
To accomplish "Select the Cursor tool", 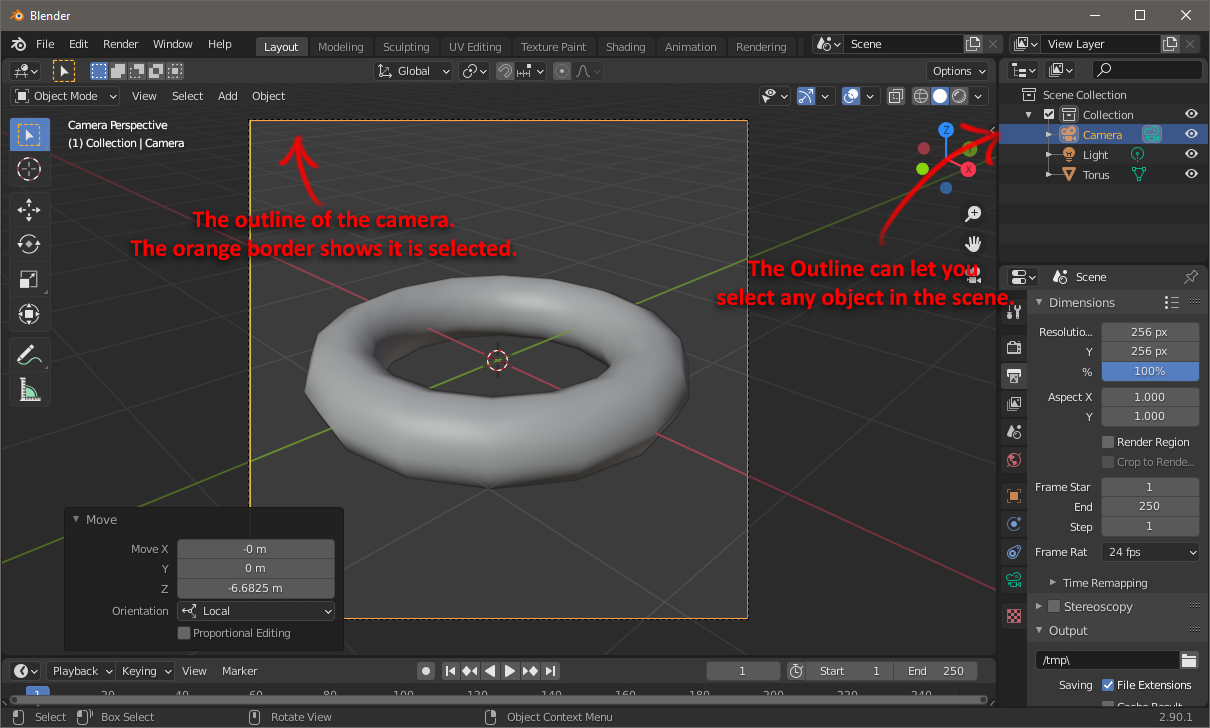I will 29,169.
